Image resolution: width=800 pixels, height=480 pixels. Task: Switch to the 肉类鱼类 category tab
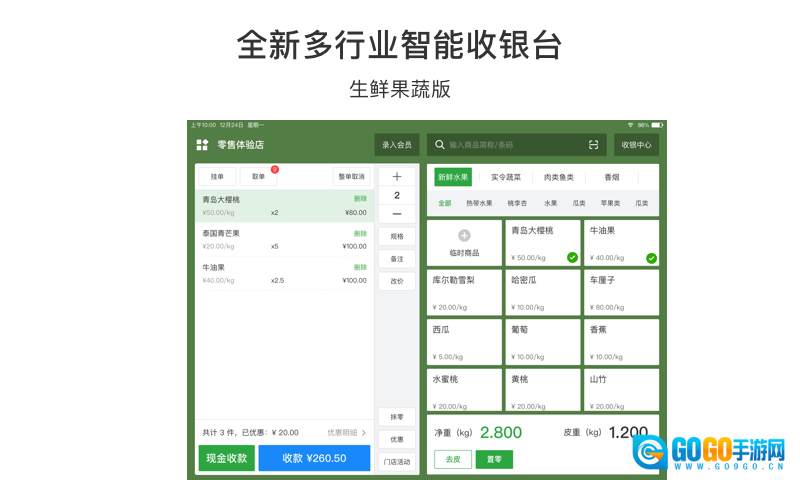point(558,177)
